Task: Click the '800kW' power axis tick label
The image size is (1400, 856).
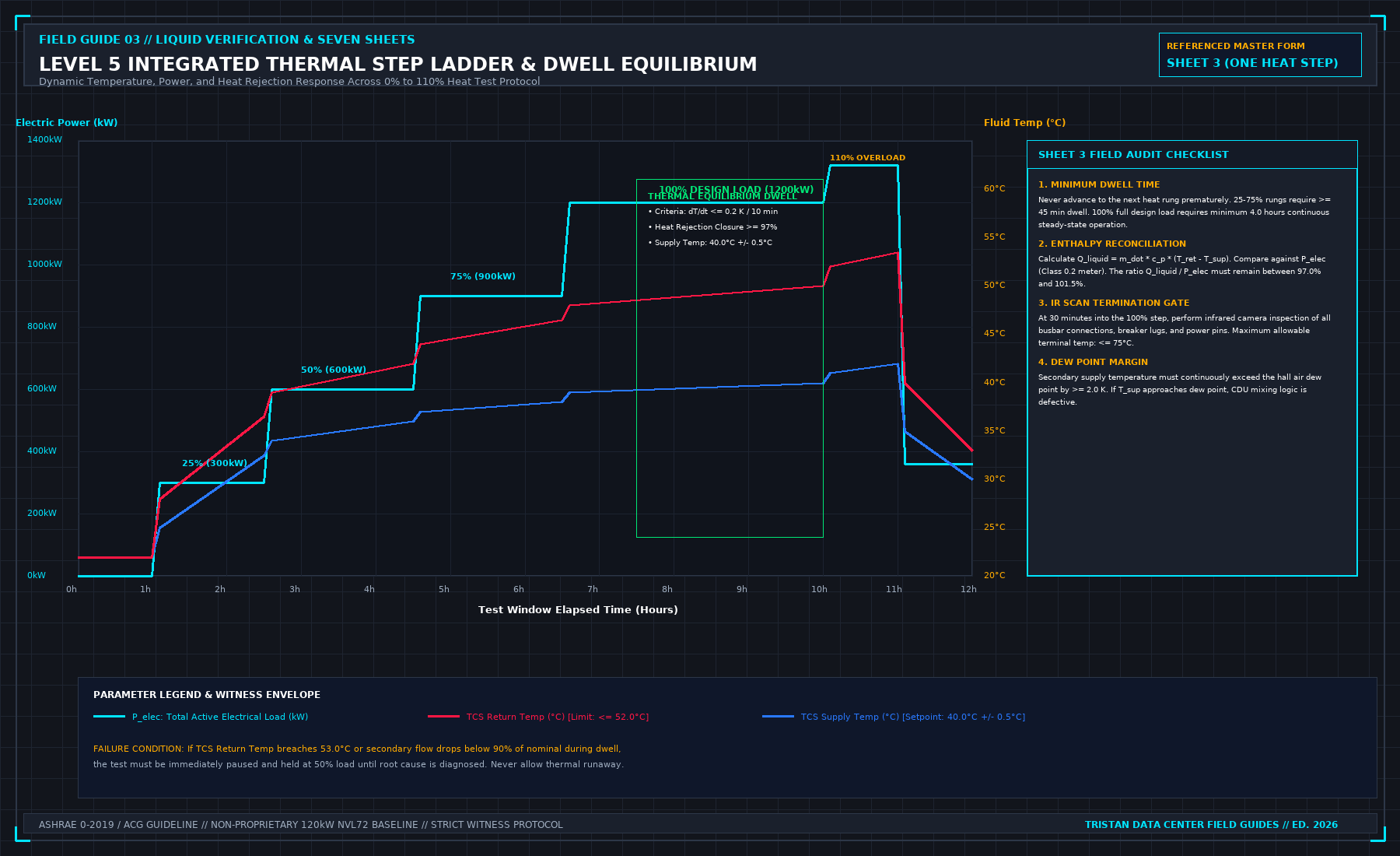Action: (42, 327)
